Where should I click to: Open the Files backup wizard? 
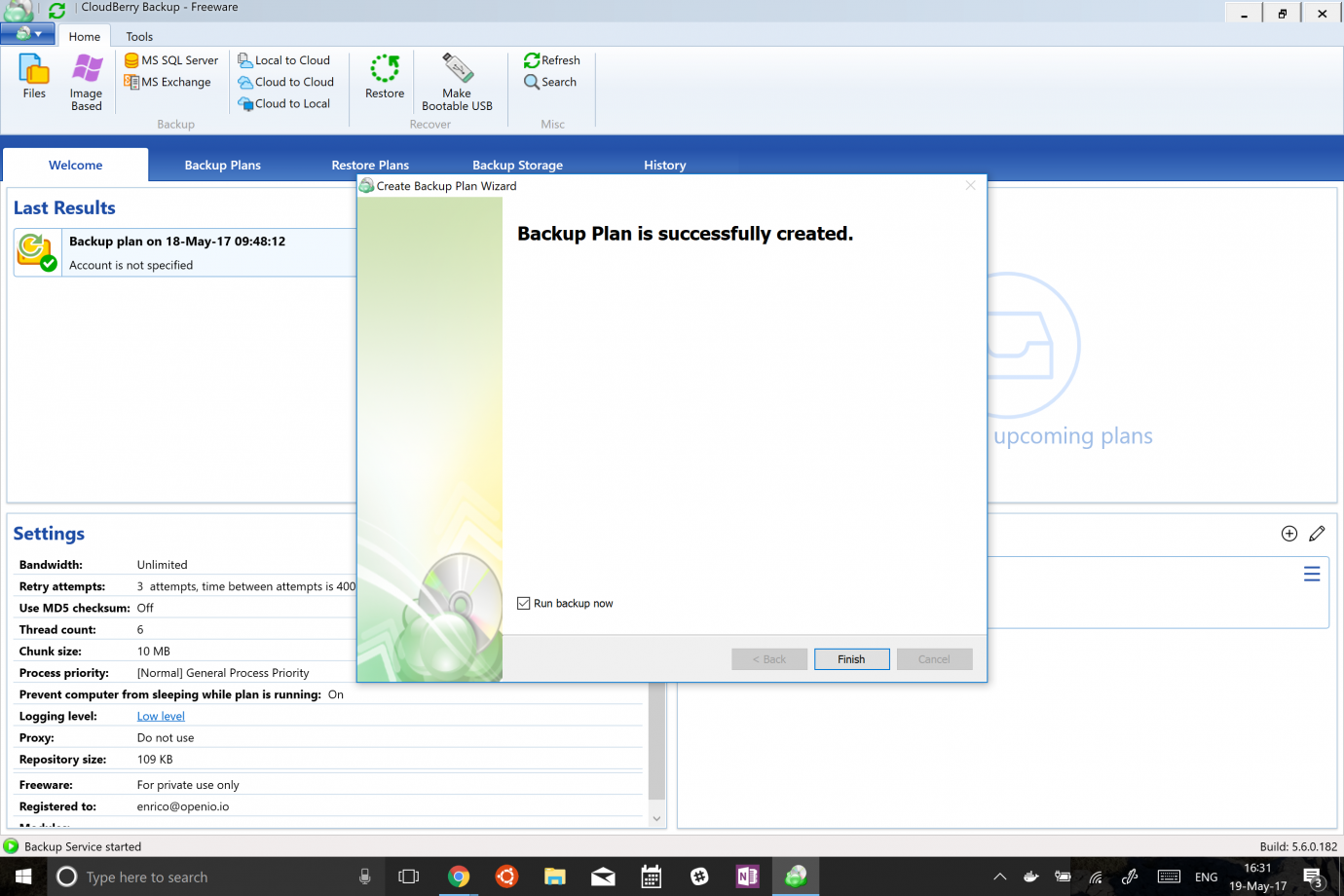34,77
